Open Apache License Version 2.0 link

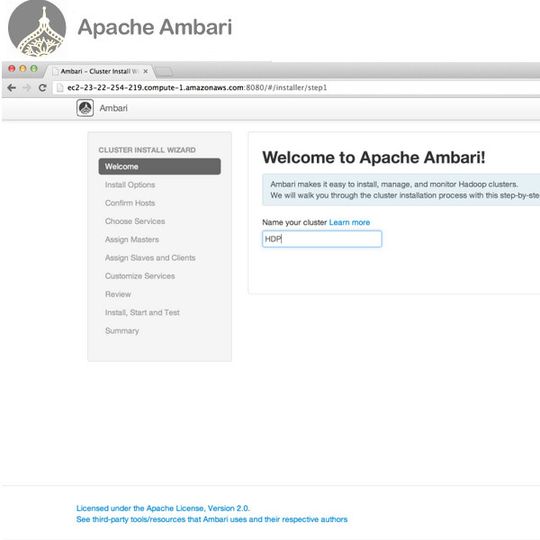pyautogui.click(x=163, y=508)
